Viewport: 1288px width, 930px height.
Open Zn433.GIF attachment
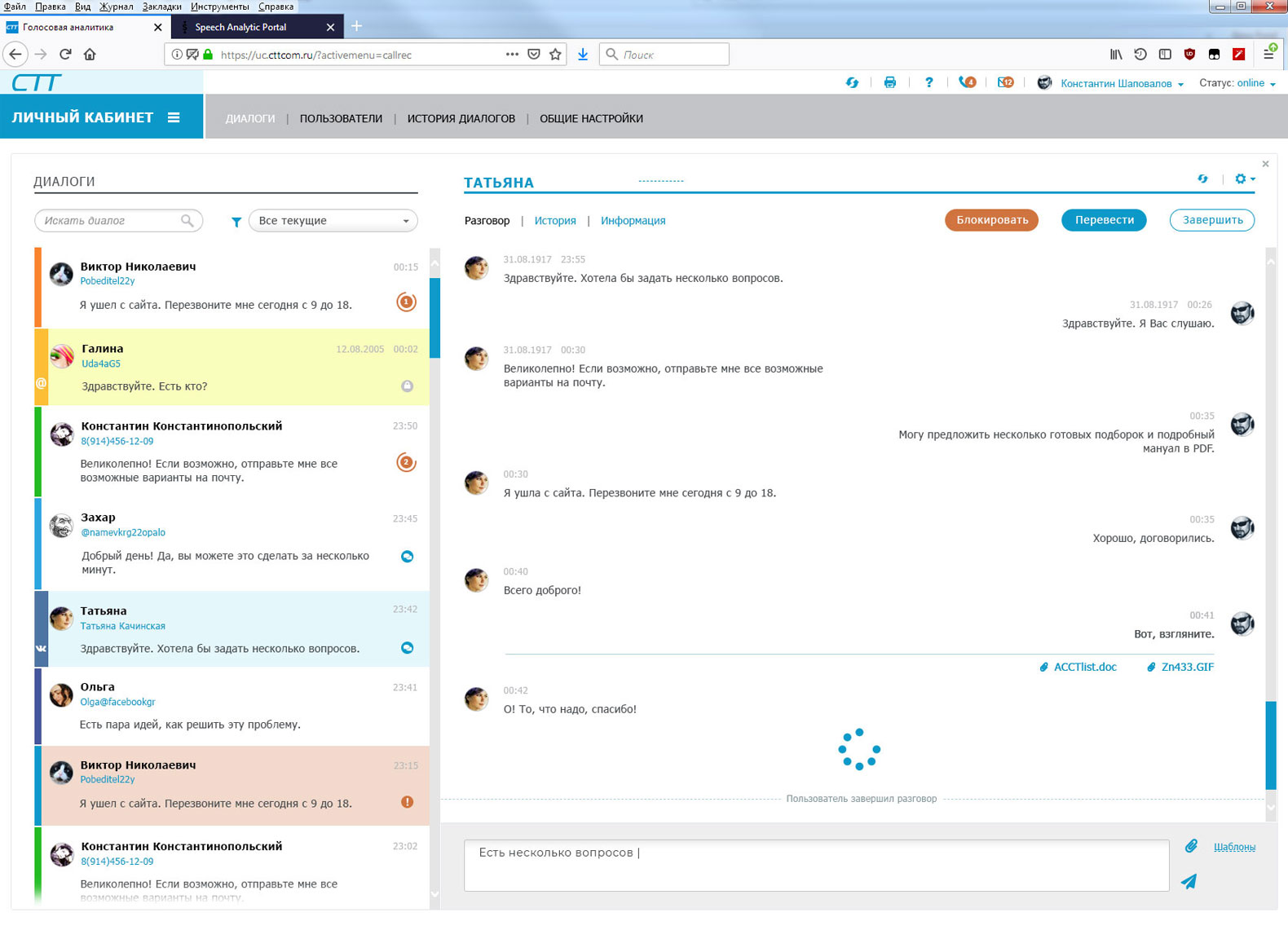1180,667
